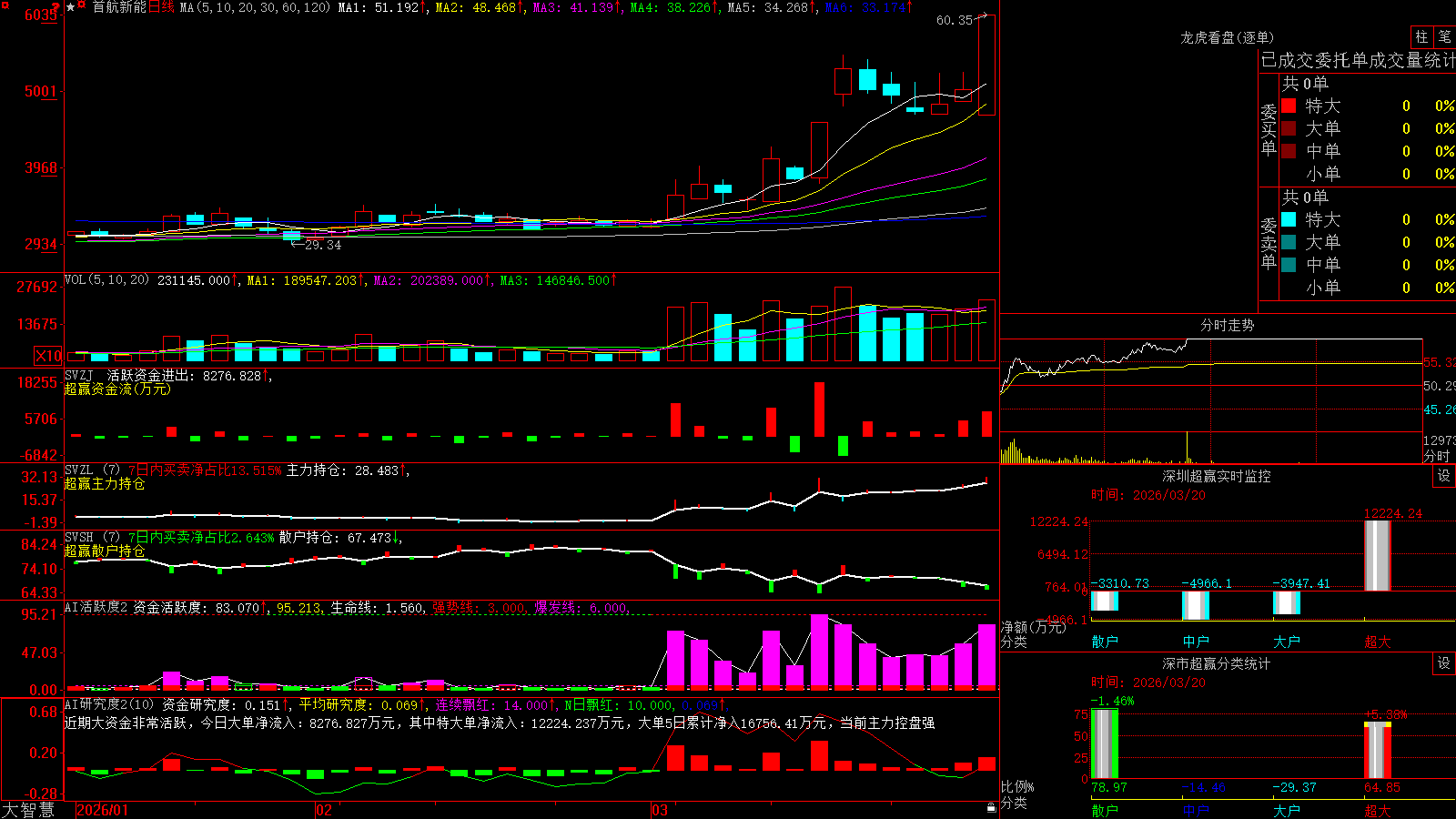1456x819 pixels.
Task: Open 设 settings for 深圳超赢实时监控
Action: click(x=1444, y=476)
